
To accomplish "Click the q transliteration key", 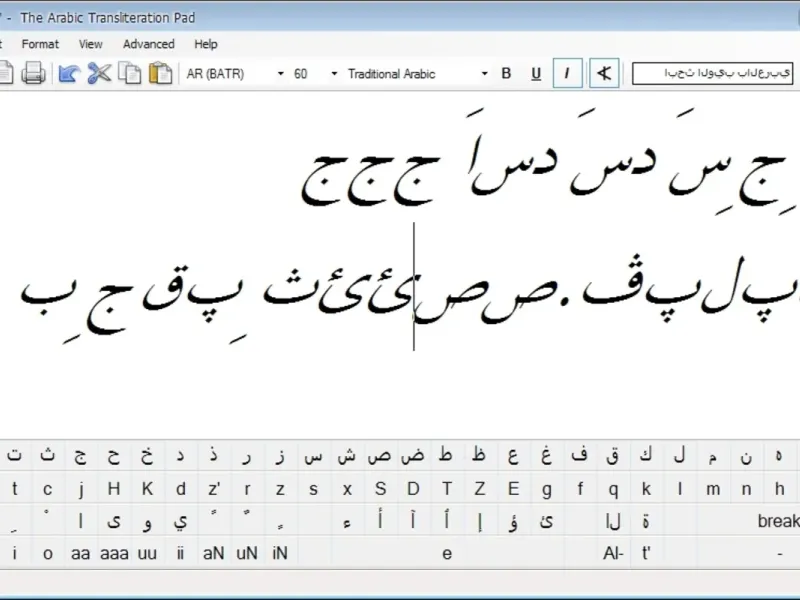I will (x=613, y=489).
